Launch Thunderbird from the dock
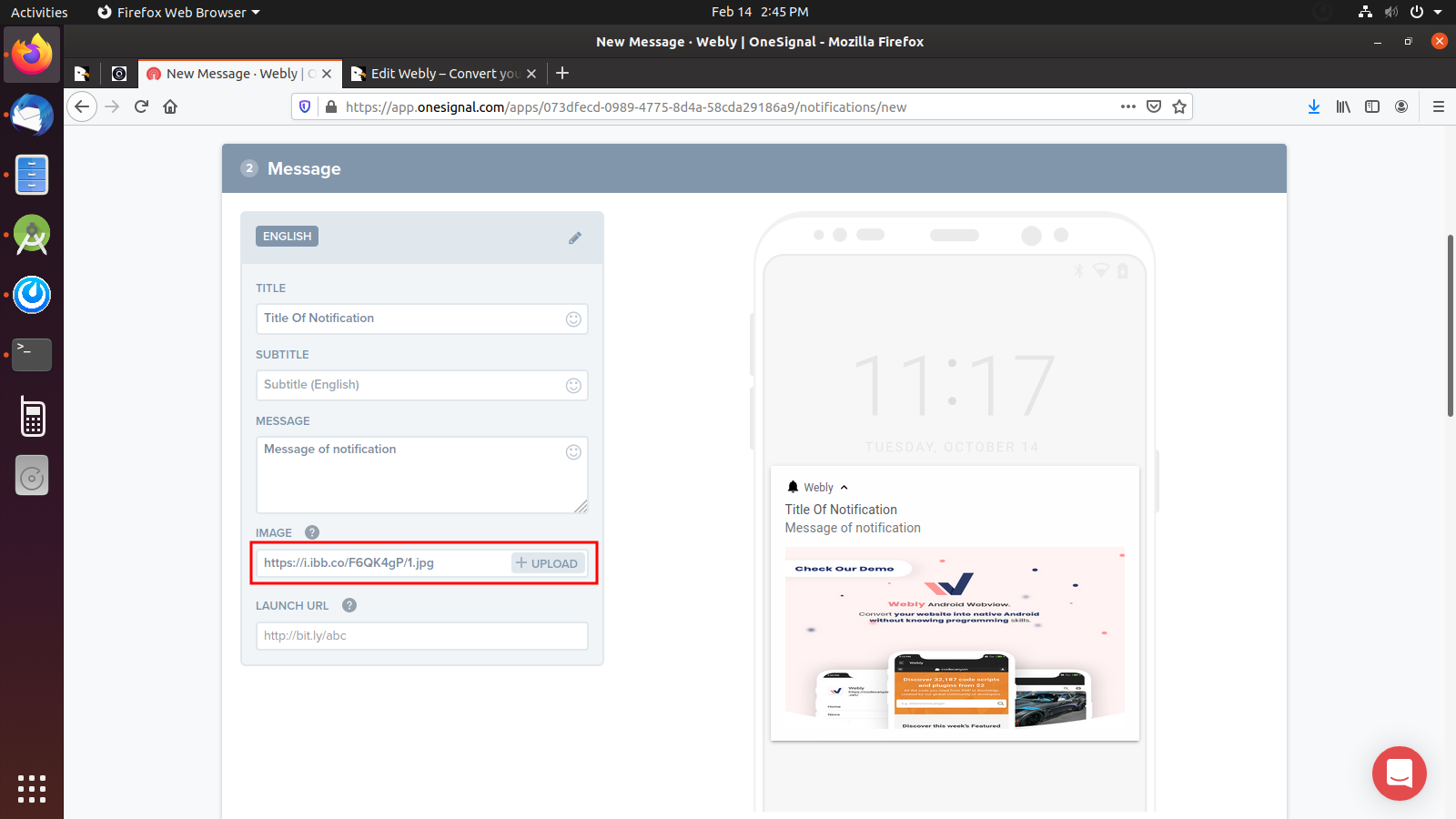The image size is (1456, 819). click(x=32, y=115)
